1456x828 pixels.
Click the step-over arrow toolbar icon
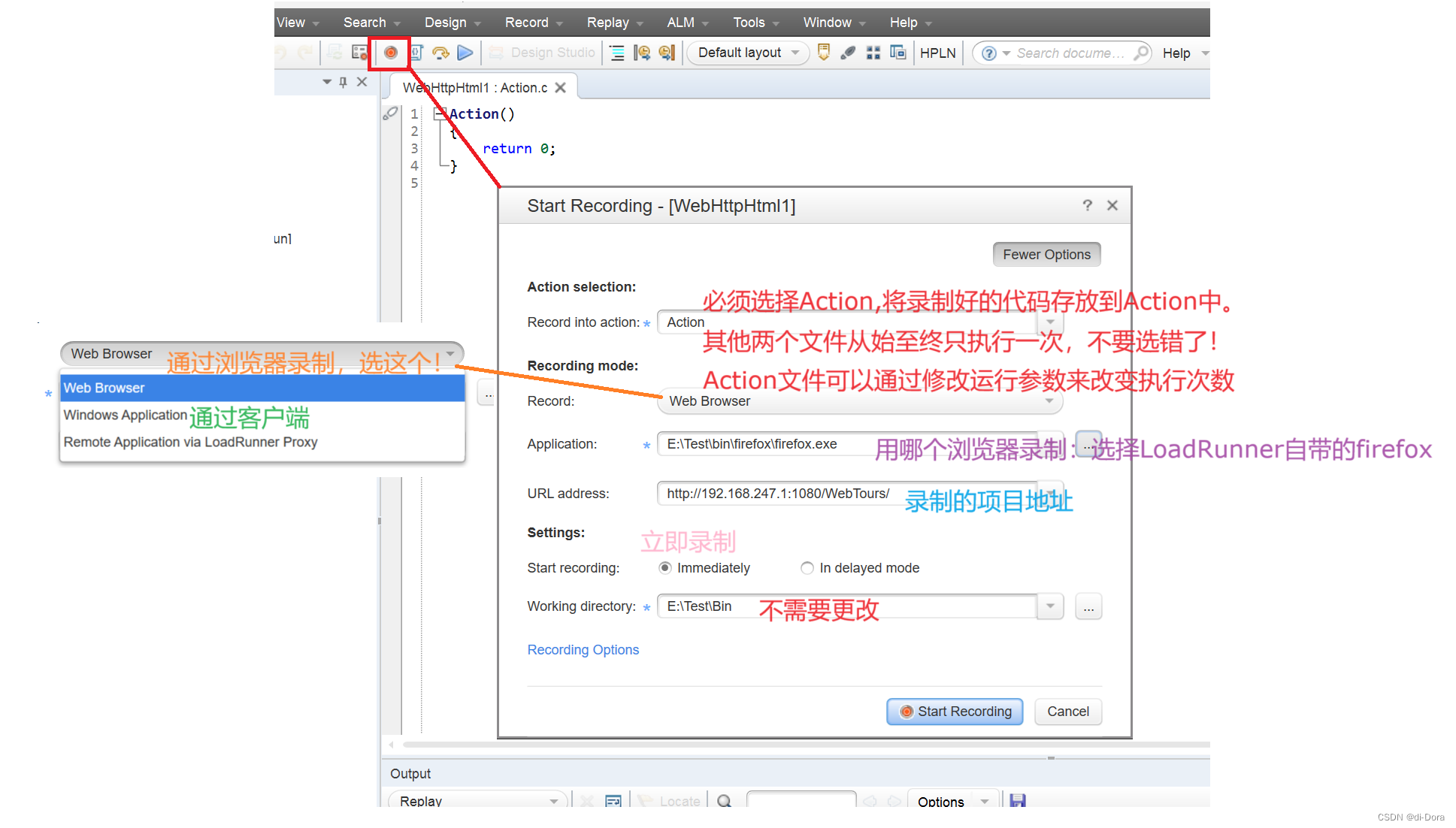point(441,53)
